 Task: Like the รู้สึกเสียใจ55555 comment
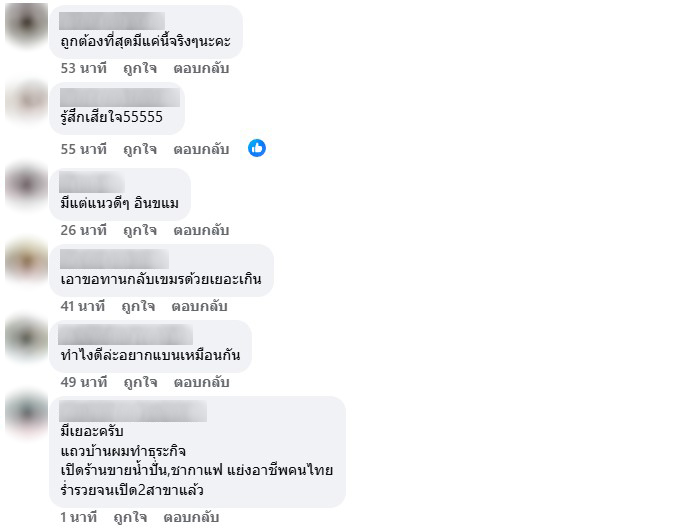pyautogui.click(x=140, y=149)
